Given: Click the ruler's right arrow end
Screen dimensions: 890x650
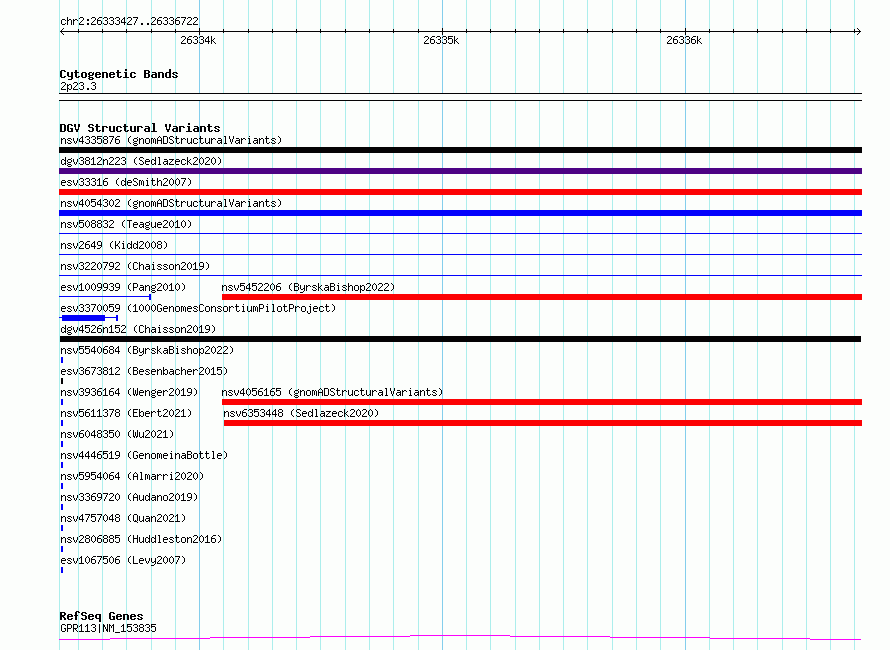Looking at the screenshot, I should (x=858, y=32).
